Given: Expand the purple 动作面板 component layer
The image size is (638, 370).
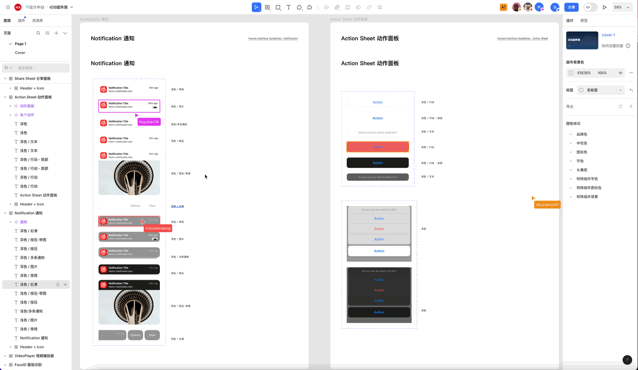Looking at the screenshot, I should point(11,106).
